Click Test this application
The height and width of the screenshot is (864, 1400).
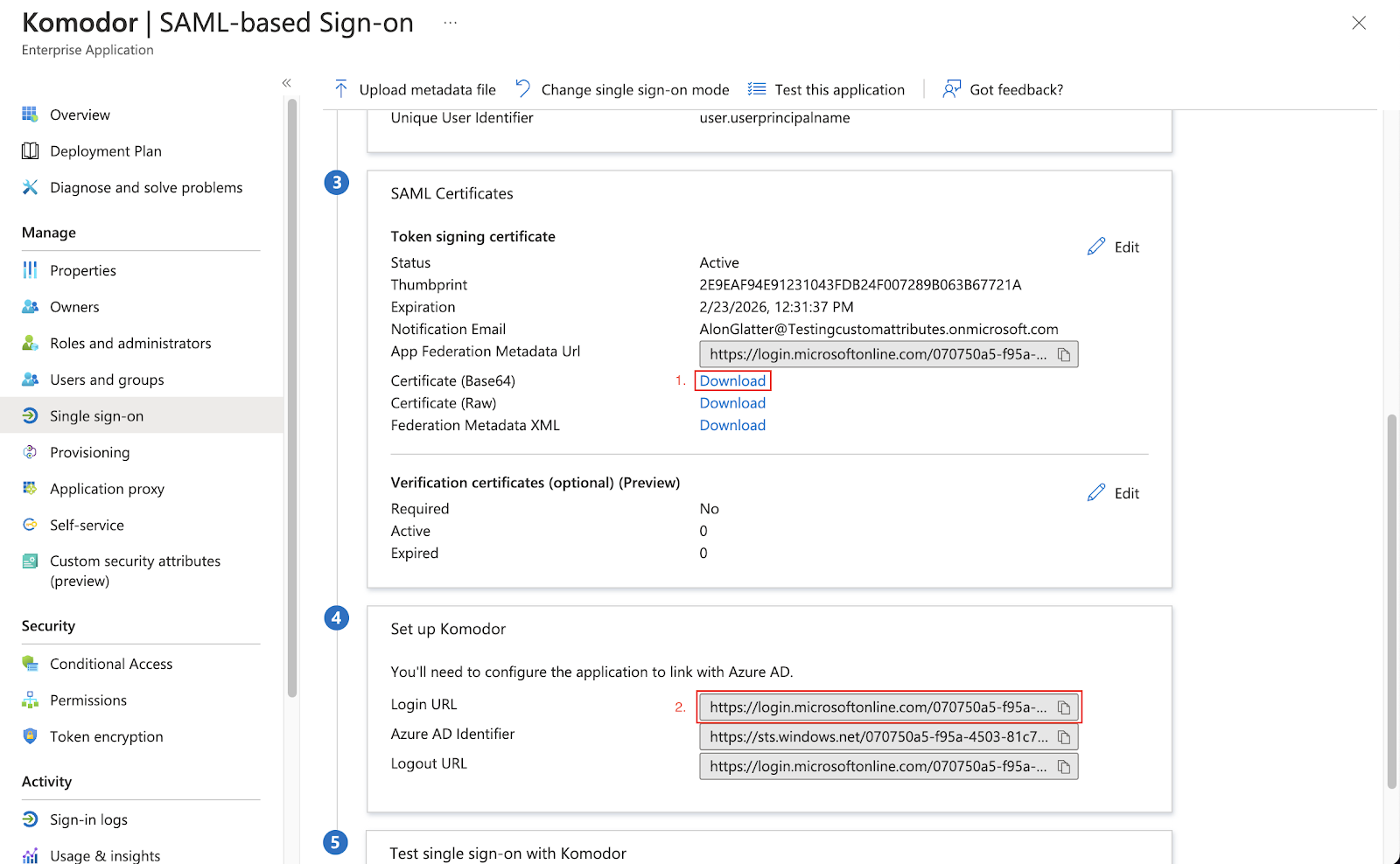point(826,89)
